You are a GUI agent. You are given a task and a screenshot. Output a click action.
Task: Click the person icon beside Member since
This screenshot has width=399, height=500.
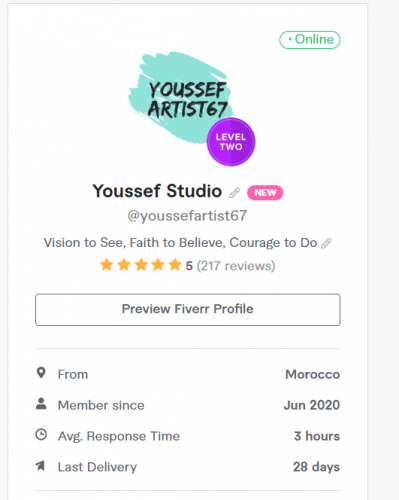coord(41,404)
